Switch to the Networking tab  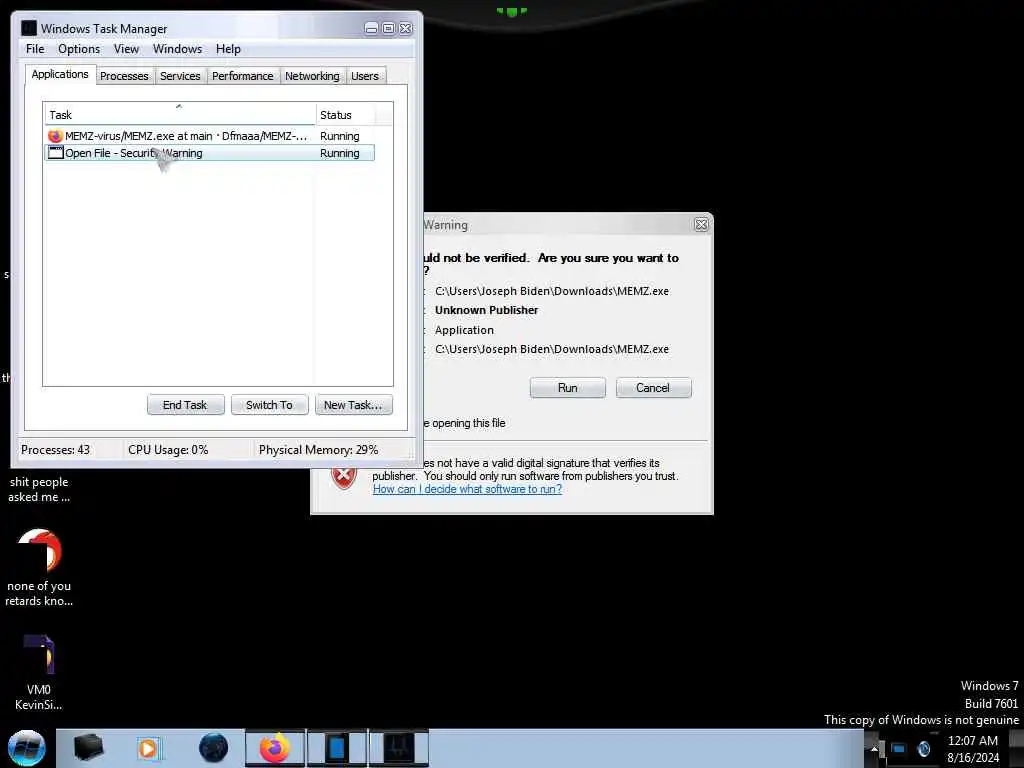(312, 76)
